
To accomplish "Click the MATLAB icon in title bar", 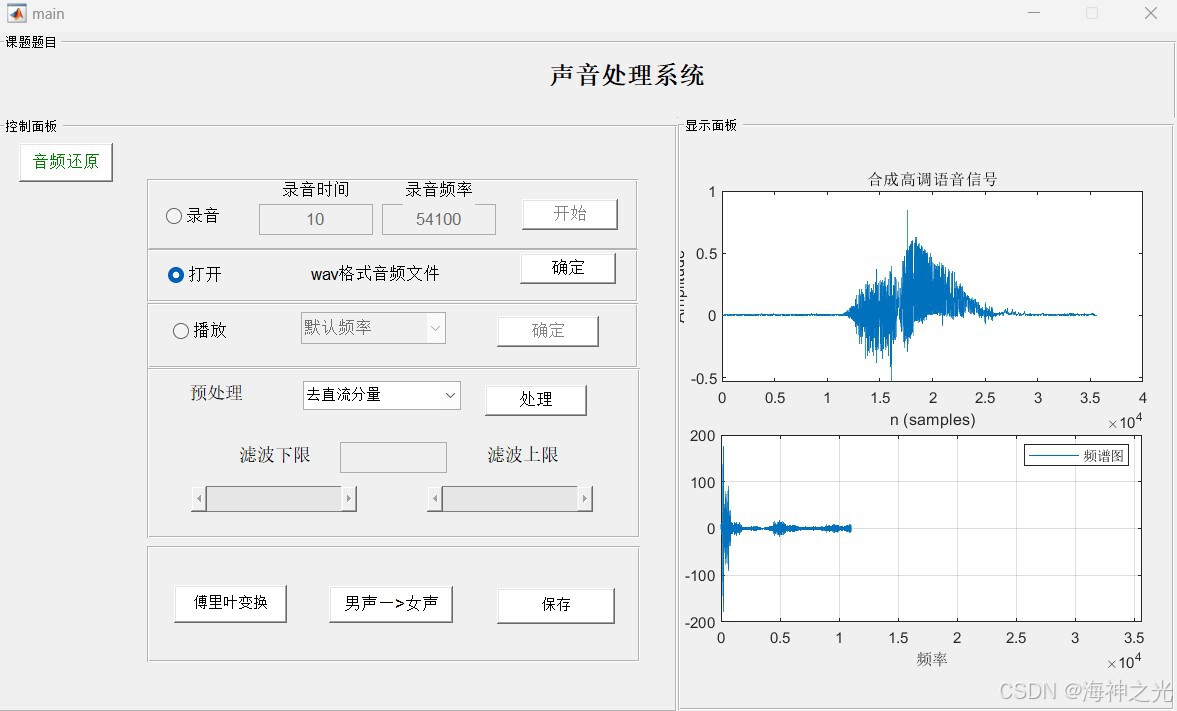I will click(x=16, y=13).
